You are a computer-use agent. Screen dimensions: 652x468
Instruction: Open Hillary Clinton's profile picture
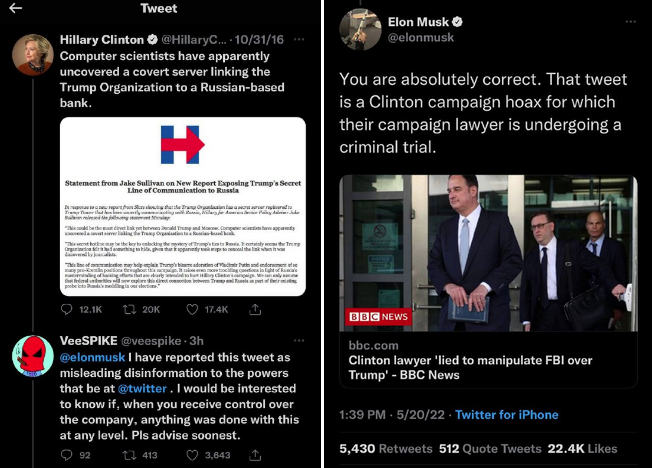click(x=32, y=54)
